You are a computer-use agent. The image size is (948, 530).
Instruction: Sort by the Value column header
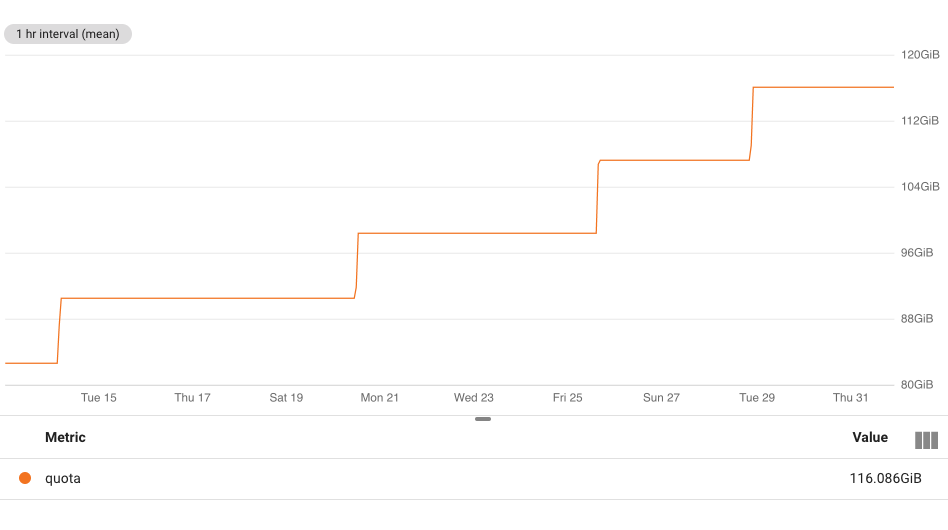pyautogui.click(x=870, y=437)
